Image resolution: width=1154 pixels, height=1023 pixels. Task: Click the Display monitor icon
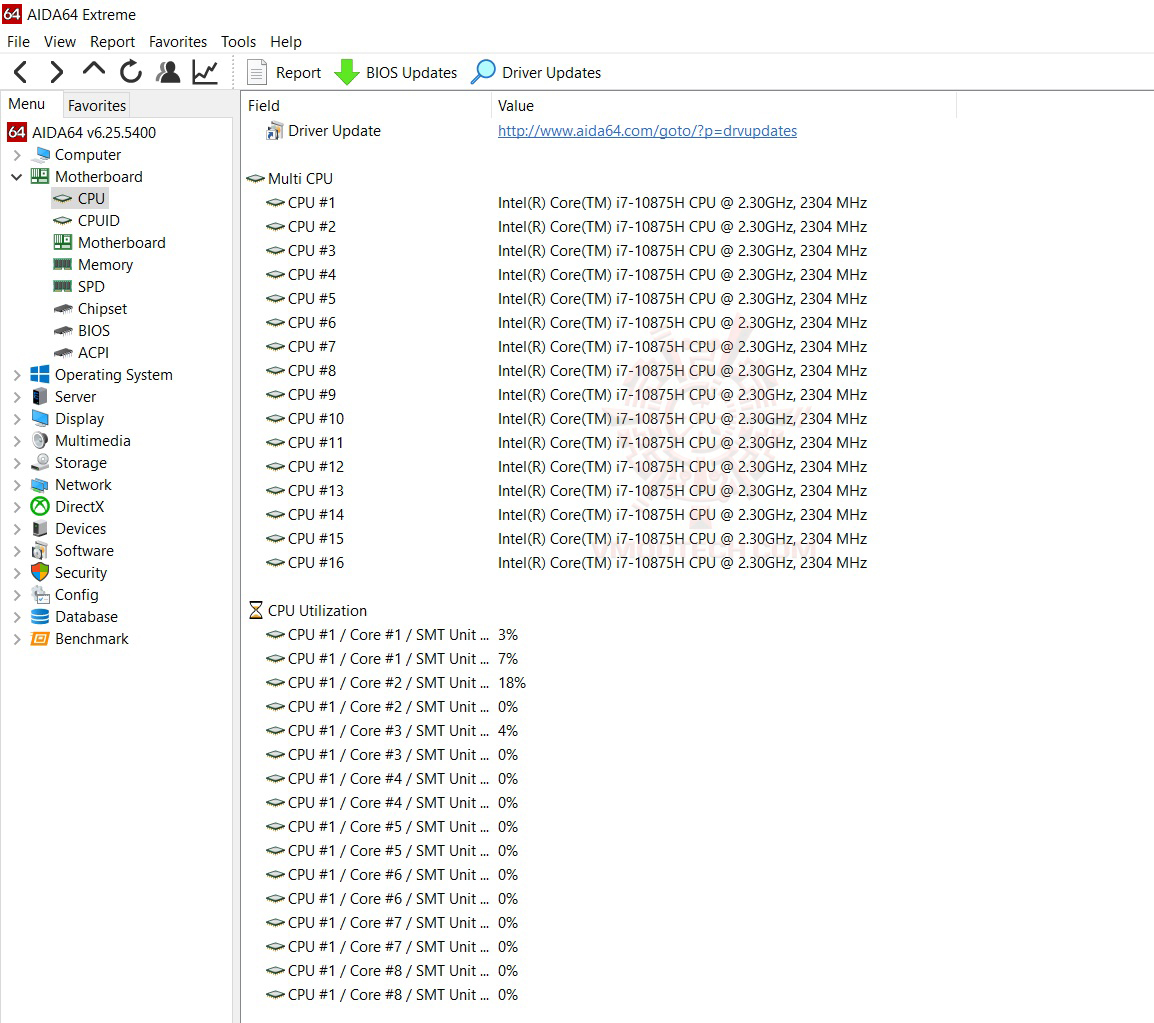(x=40, y=418)
